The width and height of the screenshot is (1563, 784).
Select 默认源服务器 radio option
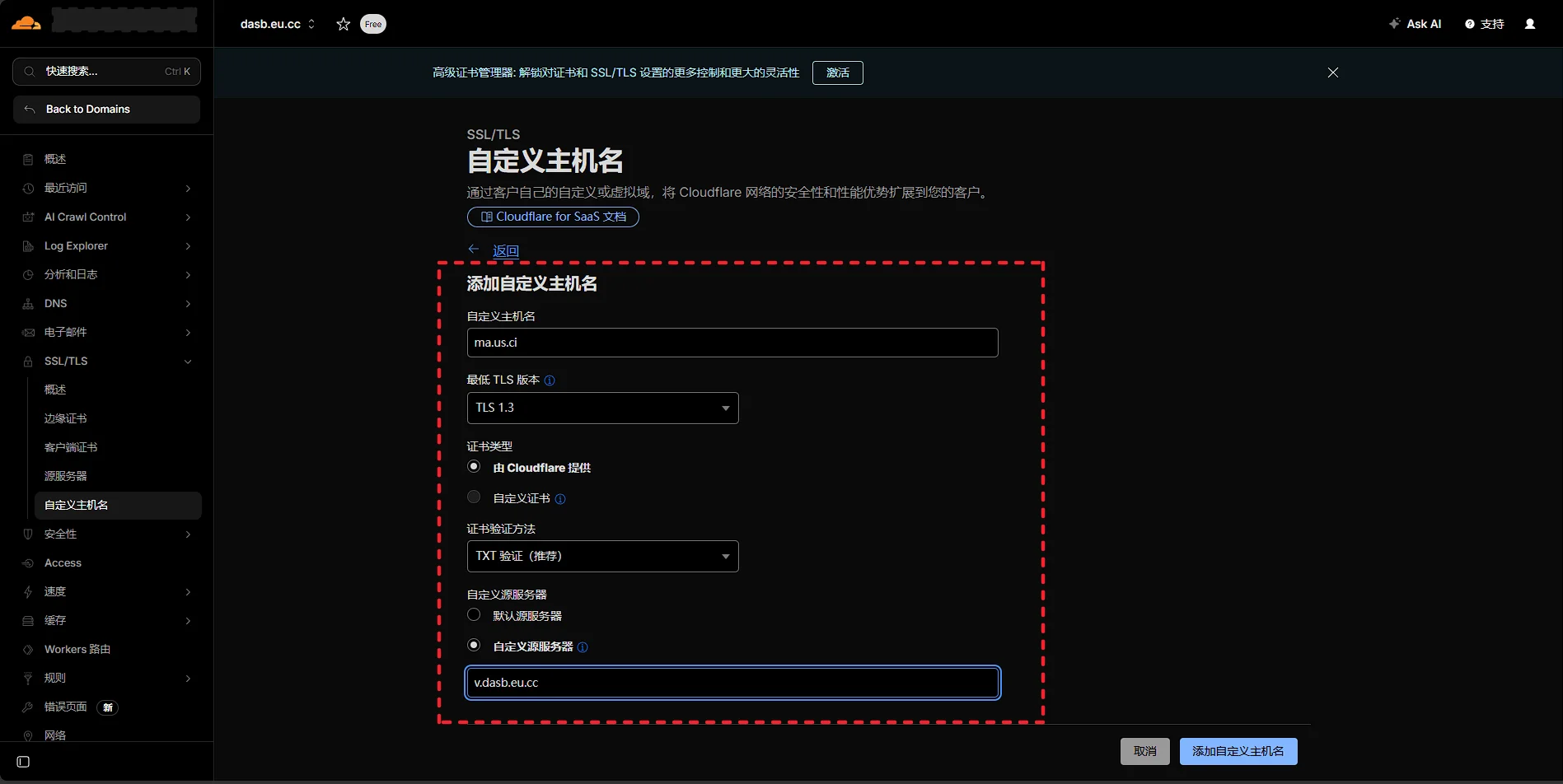(474, 614)
